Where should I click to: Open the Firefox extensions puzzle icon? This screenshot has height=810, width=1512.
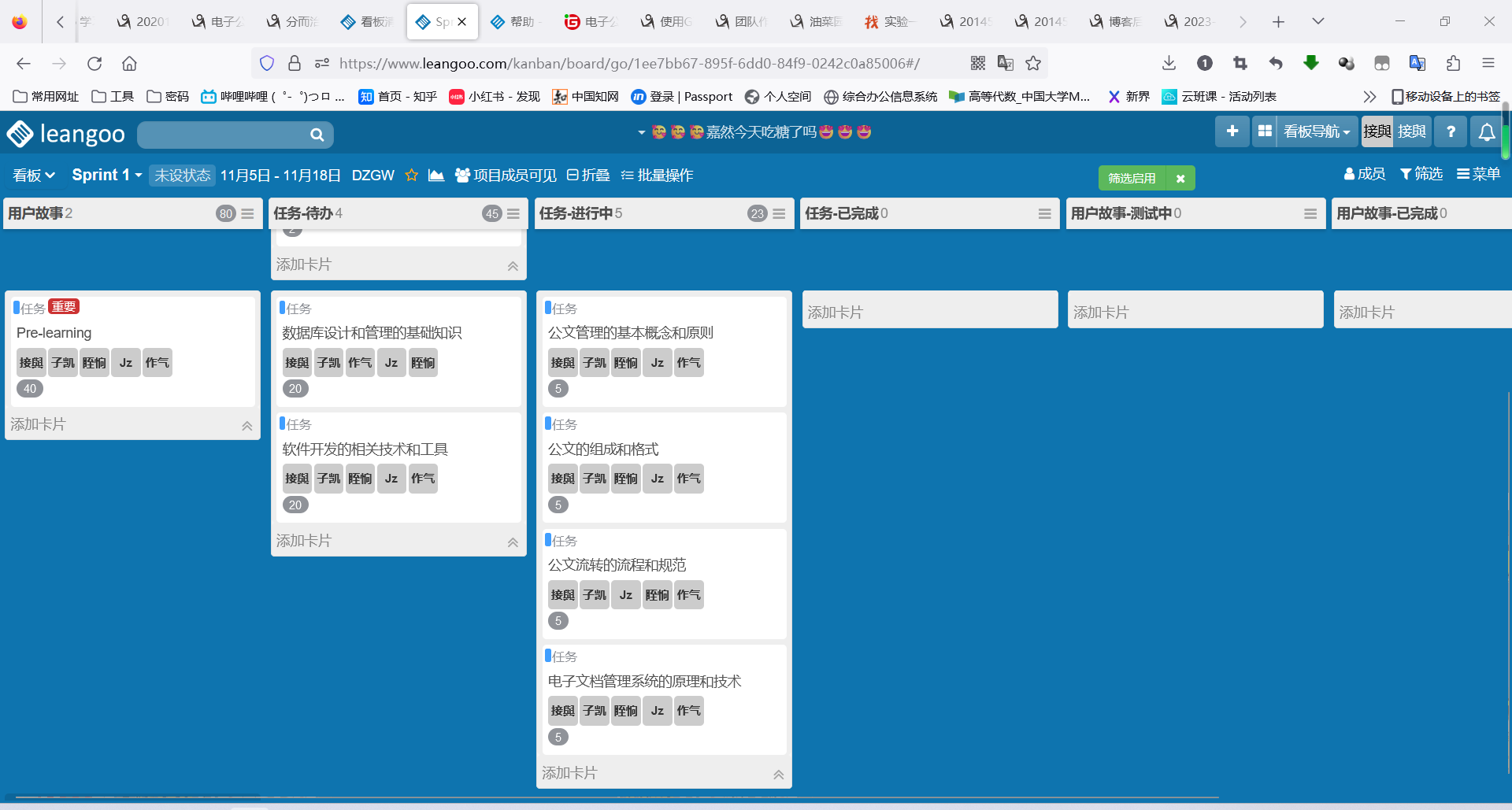tap(1453, 63)
